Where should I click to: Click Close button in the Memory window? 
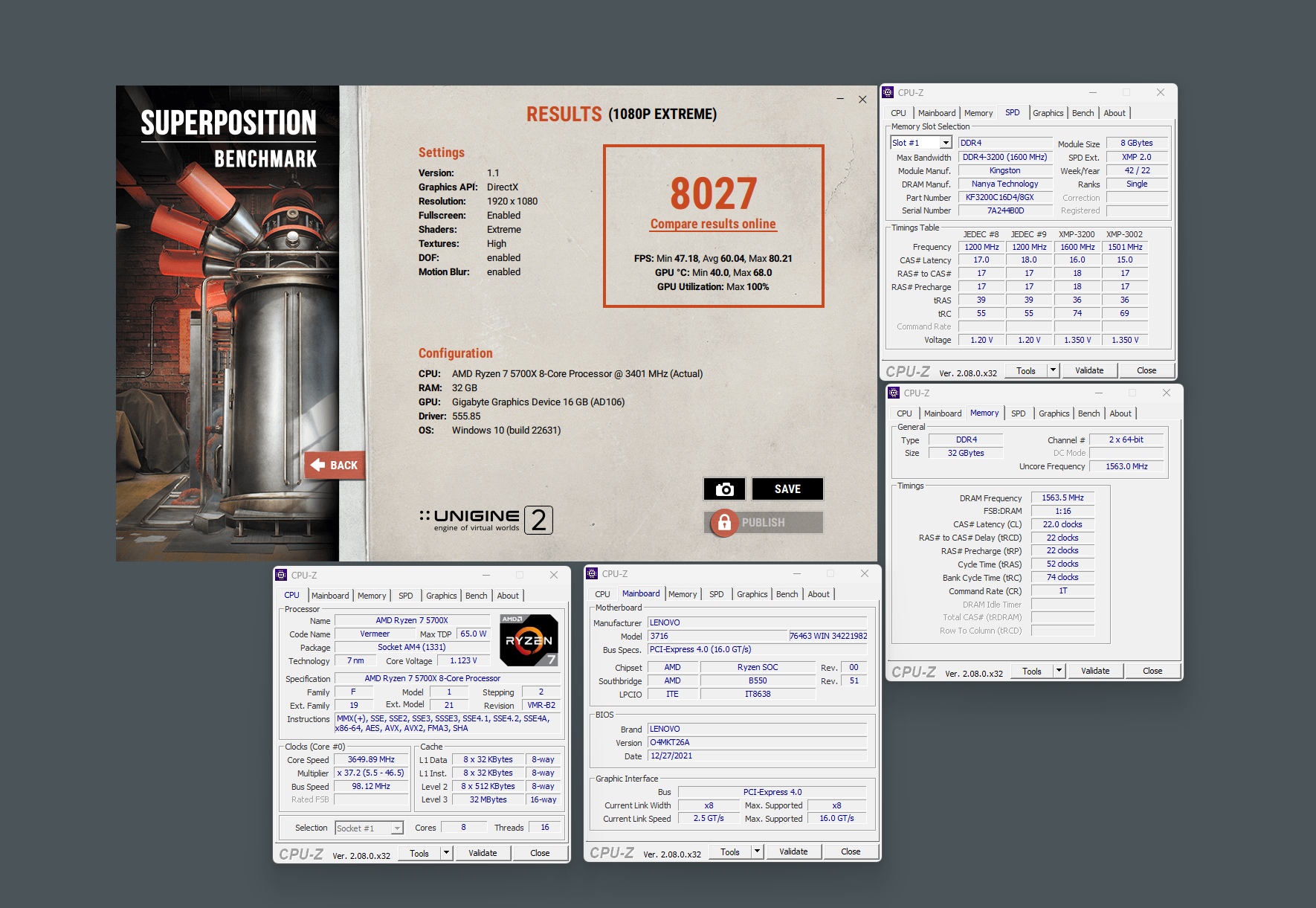(1152, 671)
